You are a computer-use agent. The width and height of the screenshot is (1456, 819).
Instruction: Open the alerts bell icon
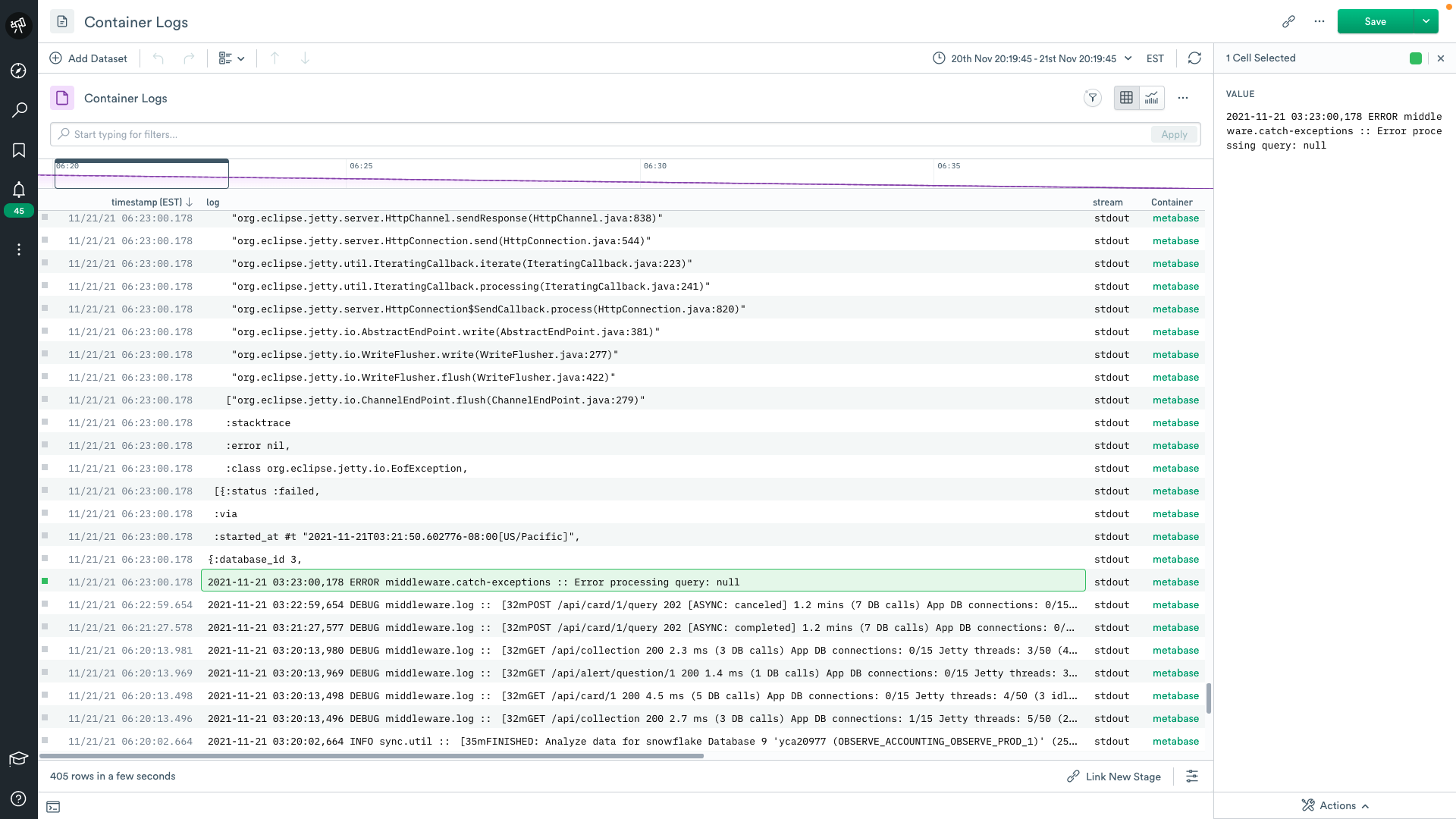tap(19, 190)
